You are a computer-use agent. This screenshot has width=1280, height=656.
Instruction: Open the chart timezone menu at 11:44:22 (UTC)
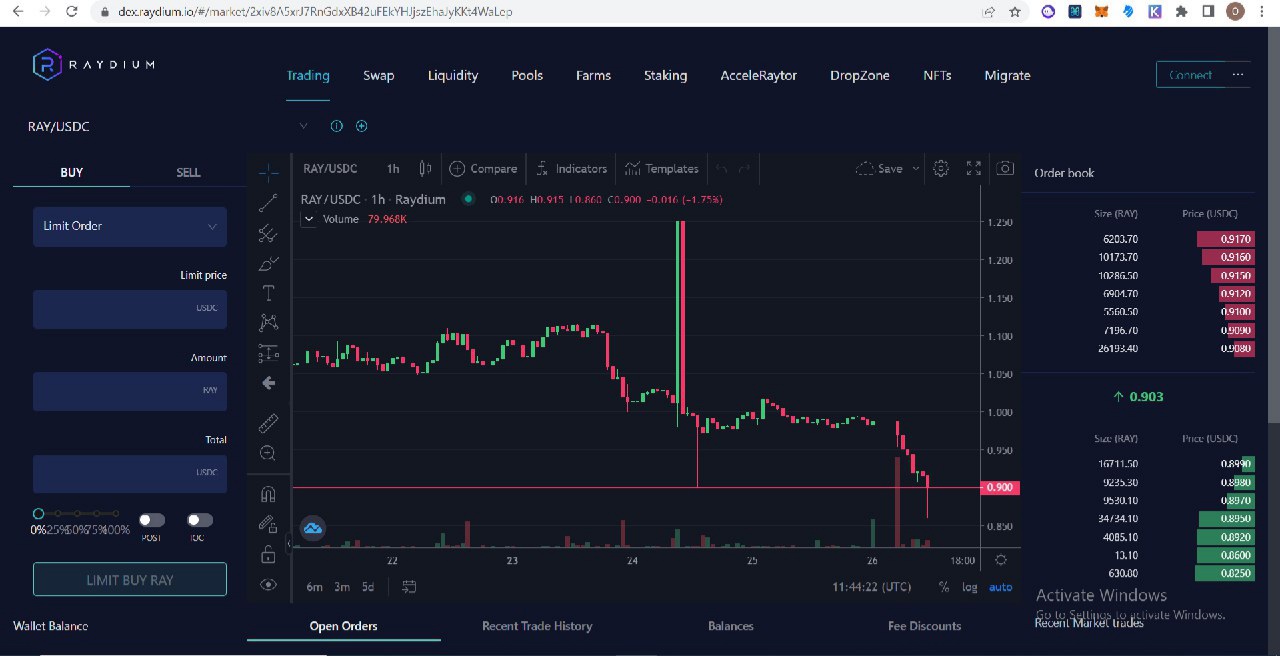872,587
